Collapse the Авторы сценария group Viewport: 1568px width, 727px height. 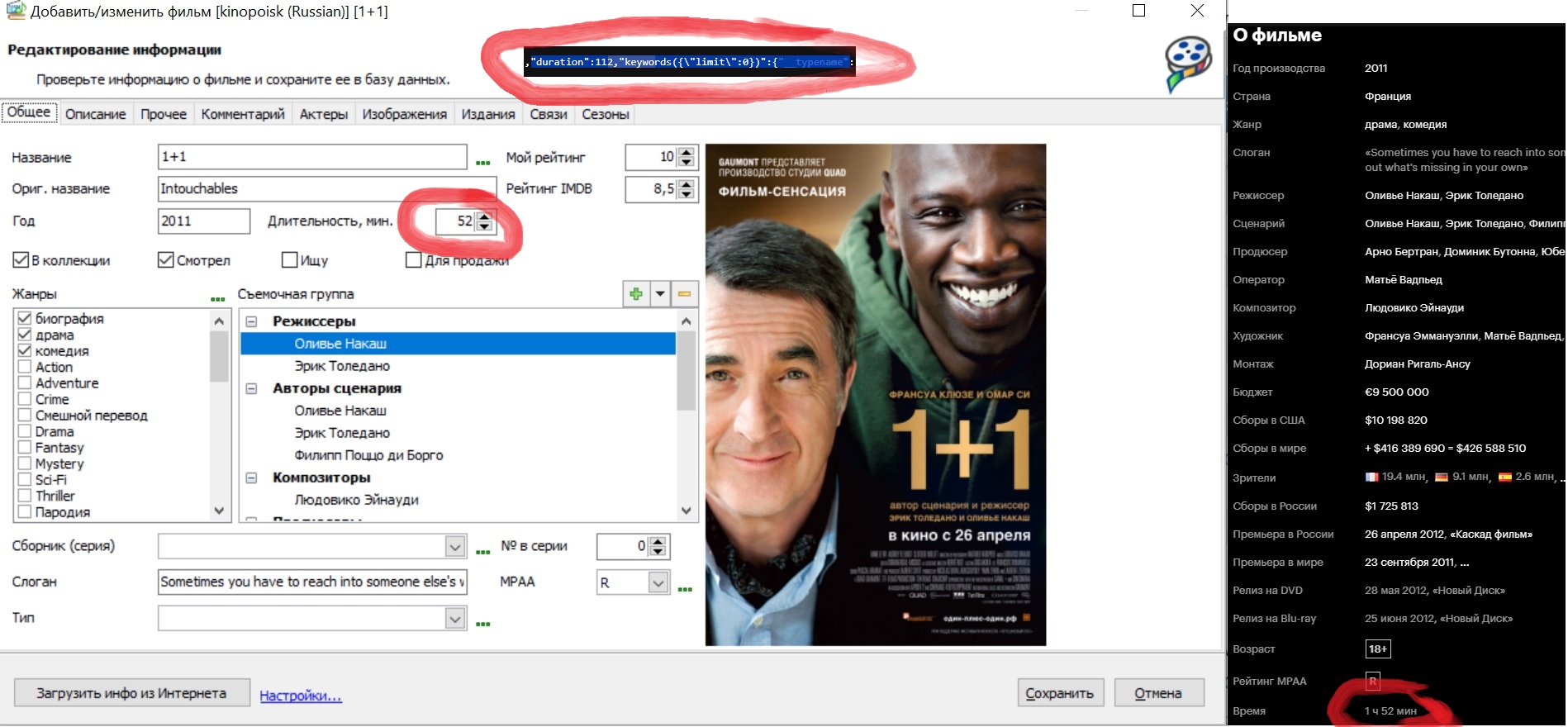251,388
